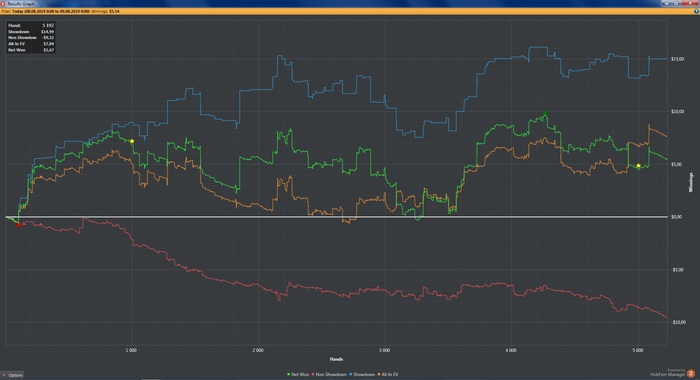Click the 5 000 x-axis label
Viewport: 700px width, 380px height.
[638, 351]
